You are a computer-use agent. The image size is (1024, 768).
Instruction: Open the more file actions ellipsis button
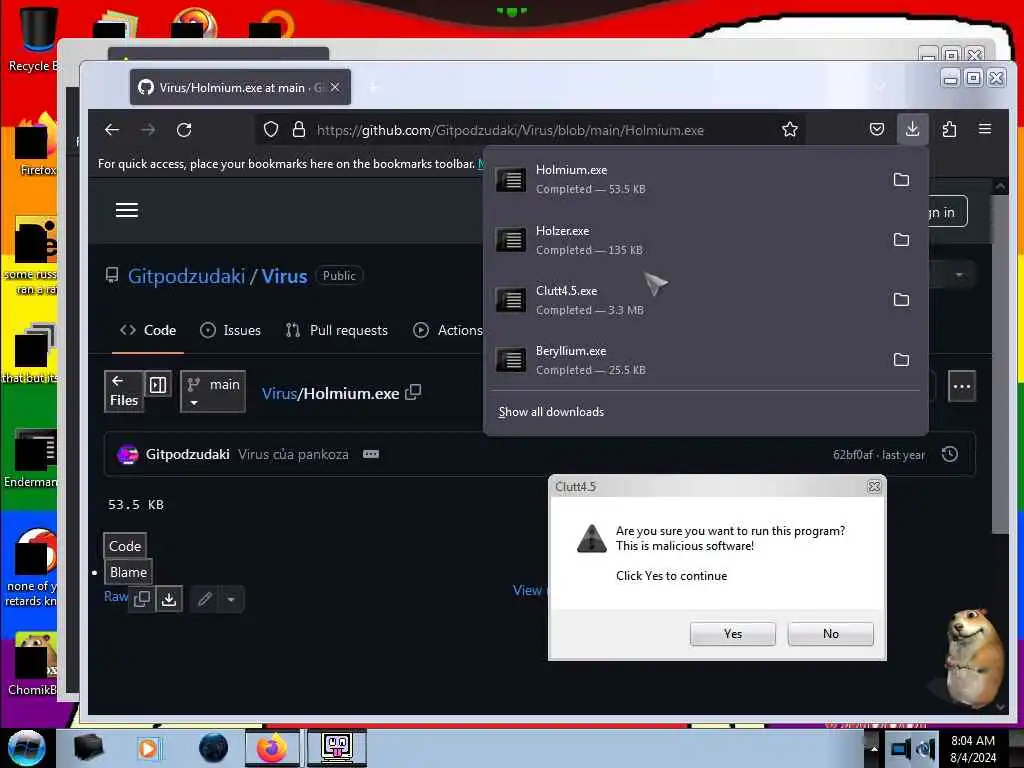point(961,386)
